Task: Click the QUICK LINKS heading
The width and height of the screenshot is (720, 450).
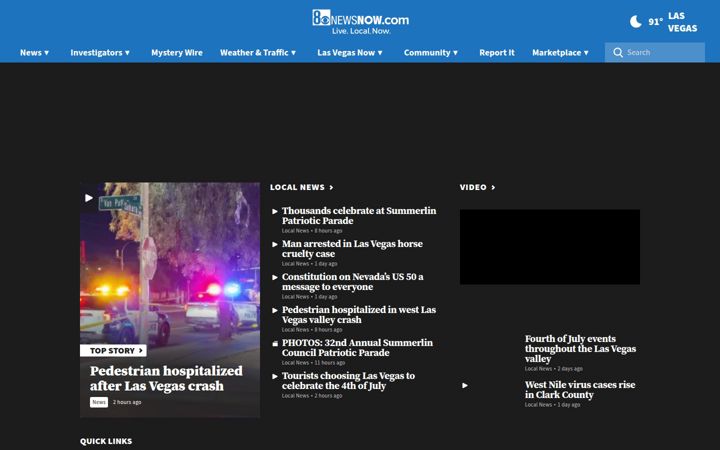Action: click(106, 441)
